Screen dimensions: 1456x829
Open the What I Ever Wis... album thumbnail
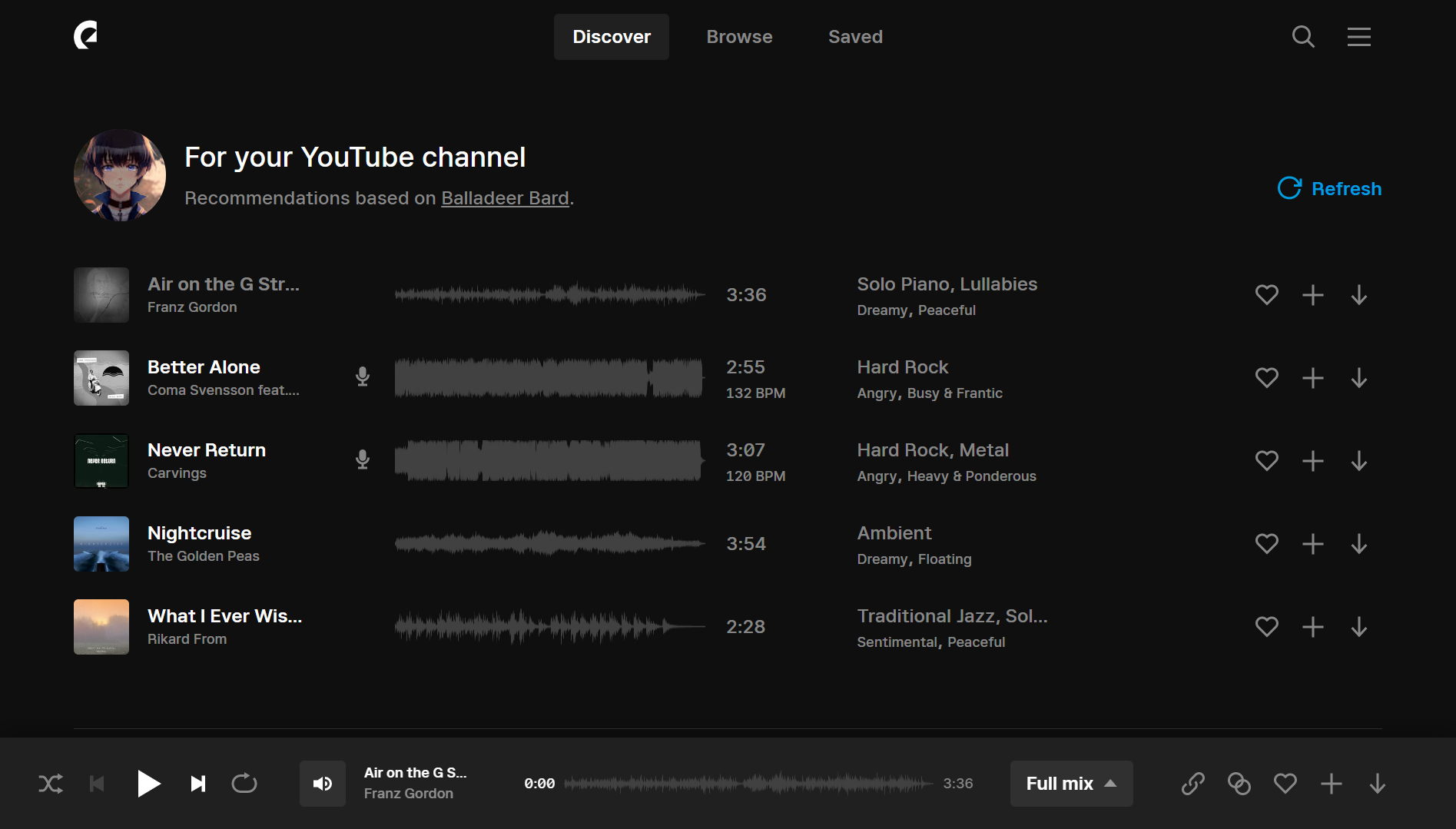[101, 627]
